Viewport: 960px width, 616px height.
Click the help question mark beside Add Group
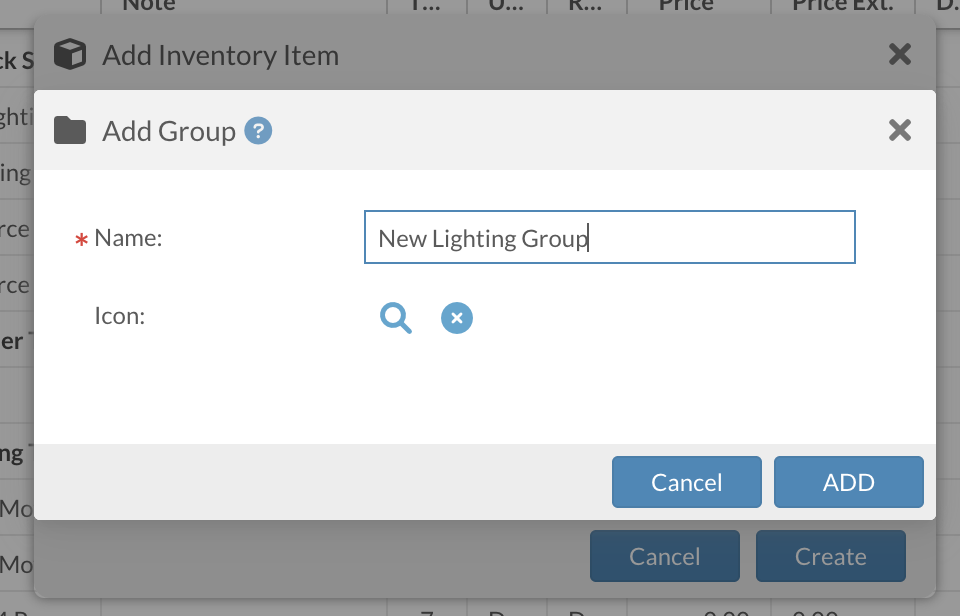(x=259, y=131)
